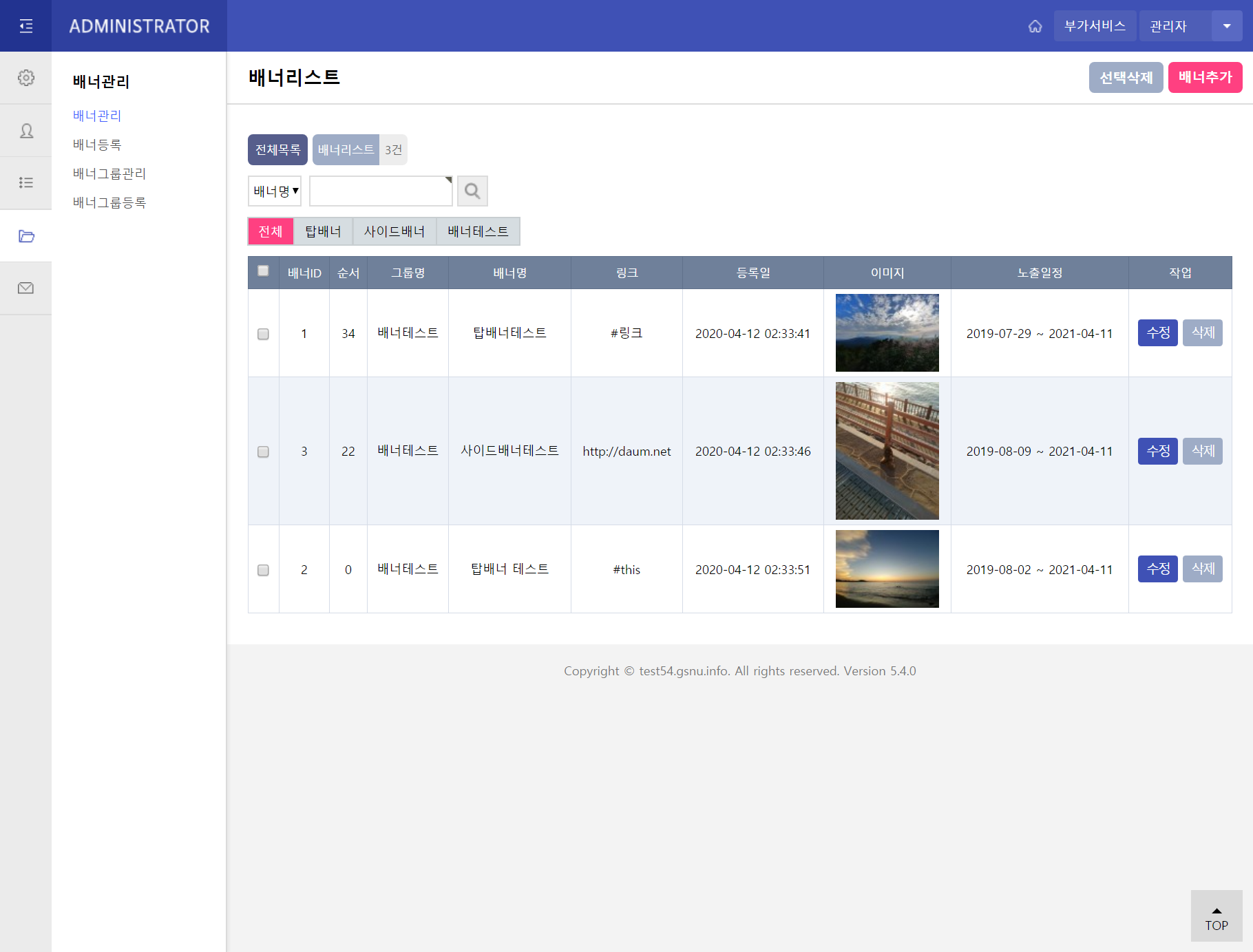Collapse the sidebar with the hamburger menu icon
The height and width of the screenshot is (952, 1253).
pyautogui.click(x=26, y=26)
